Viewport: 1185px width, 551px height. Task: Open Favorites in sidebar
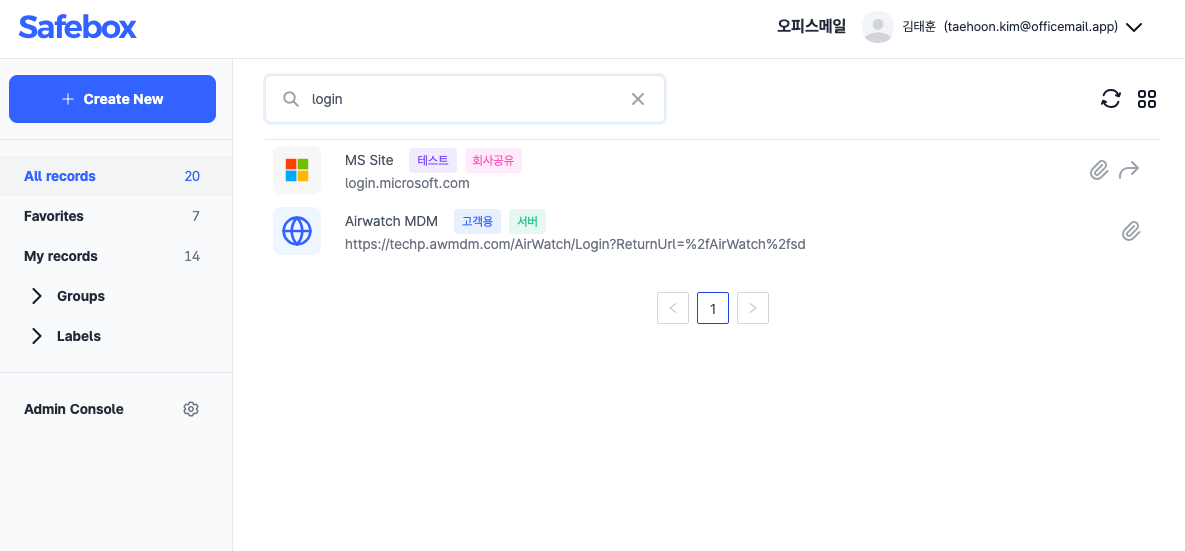click(x=54, y=216)
